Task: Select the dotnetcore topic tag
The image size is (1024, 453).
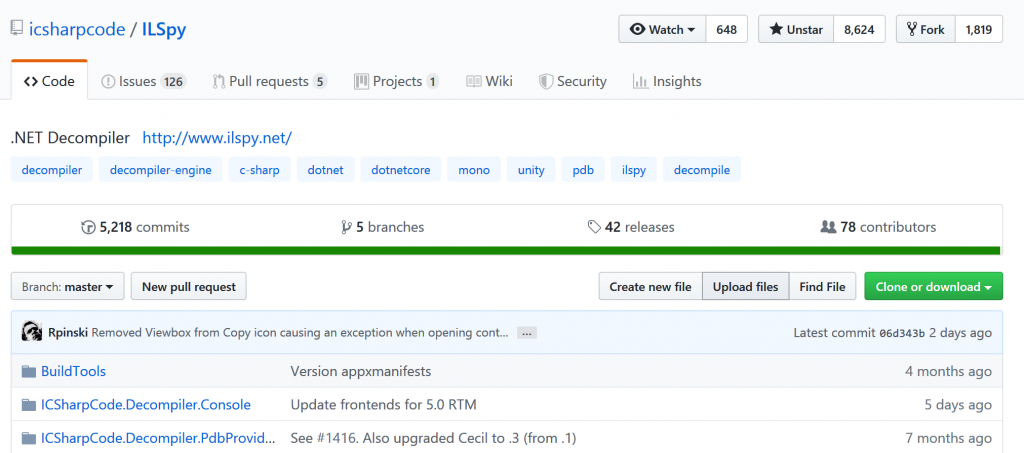Action: pyautogui.click(x=400, y=170)
